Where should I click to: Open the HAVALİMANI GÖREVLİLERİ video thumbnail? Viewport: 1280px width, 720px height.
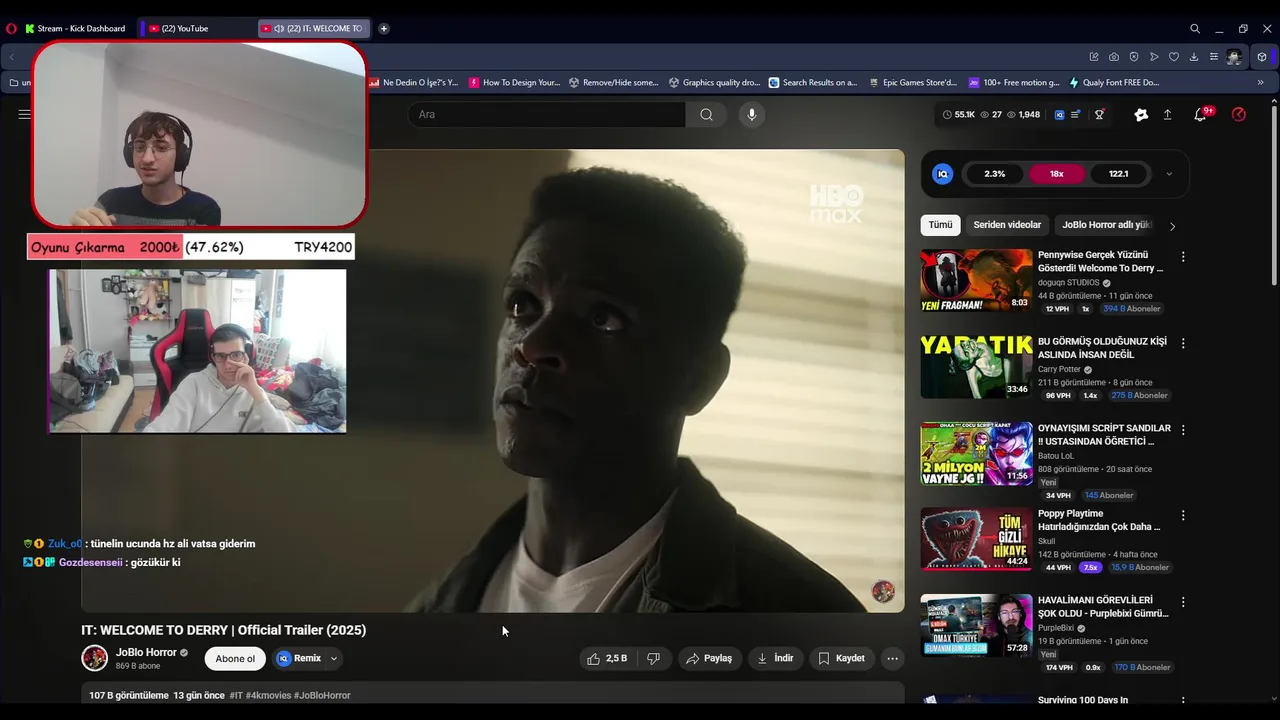coord(976,626)
